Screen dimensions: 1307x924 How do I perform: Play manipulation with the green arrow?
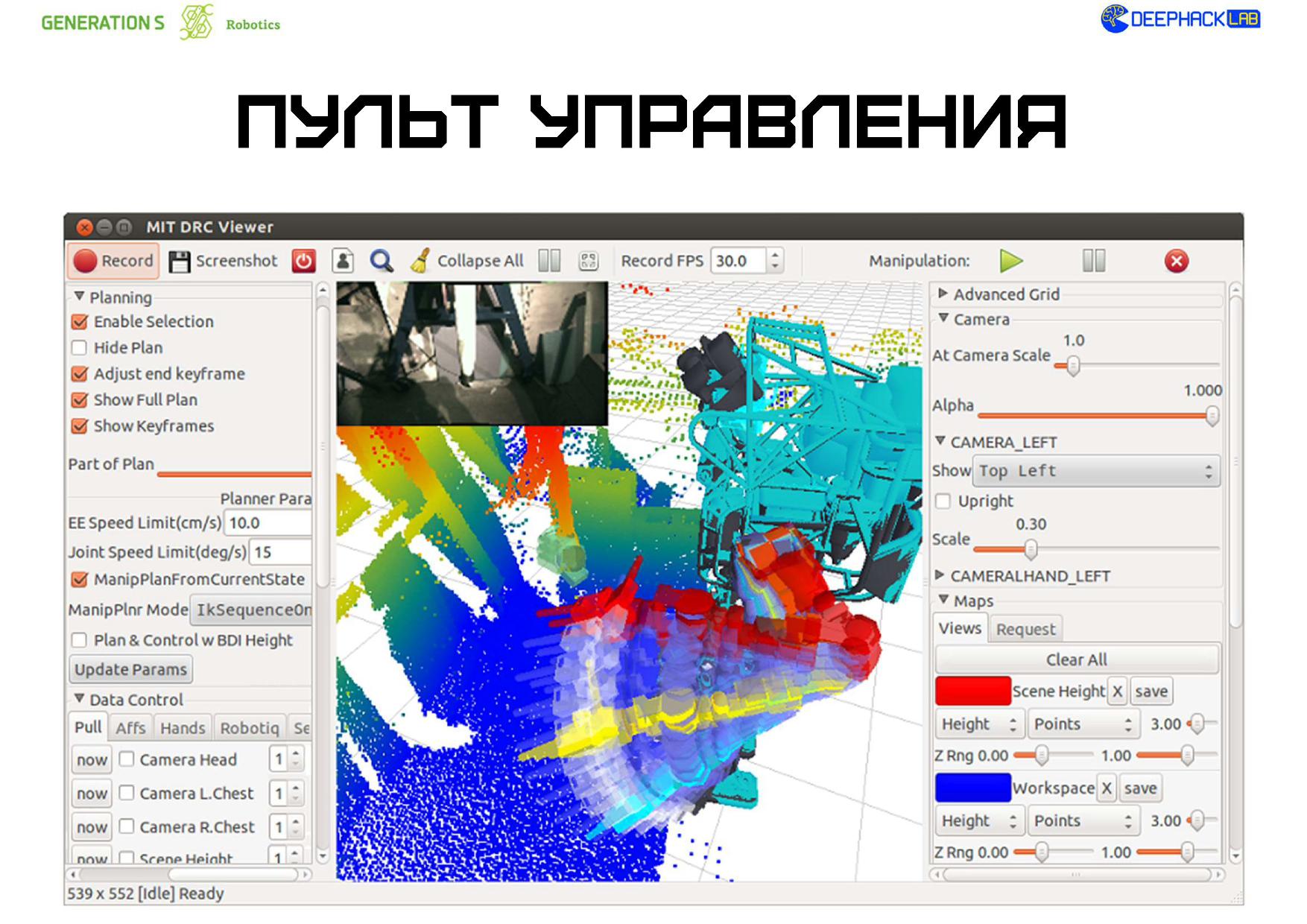click(1010, 261)
